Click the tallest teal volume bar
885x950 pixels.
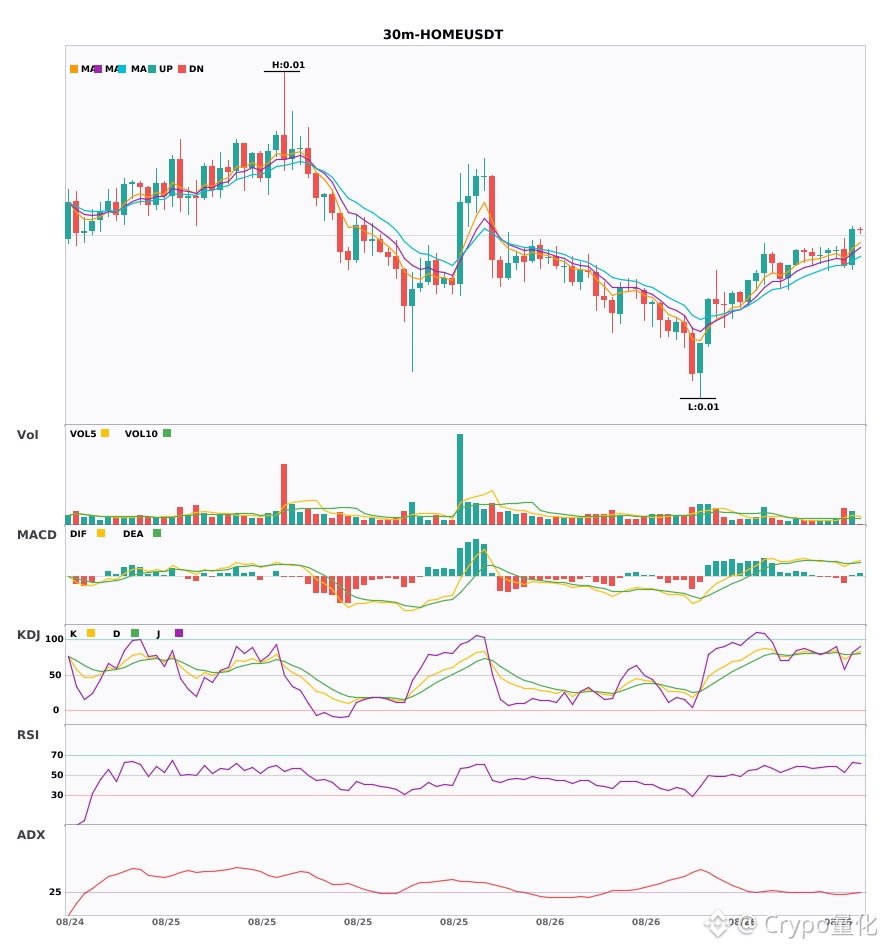coord(460,479)
